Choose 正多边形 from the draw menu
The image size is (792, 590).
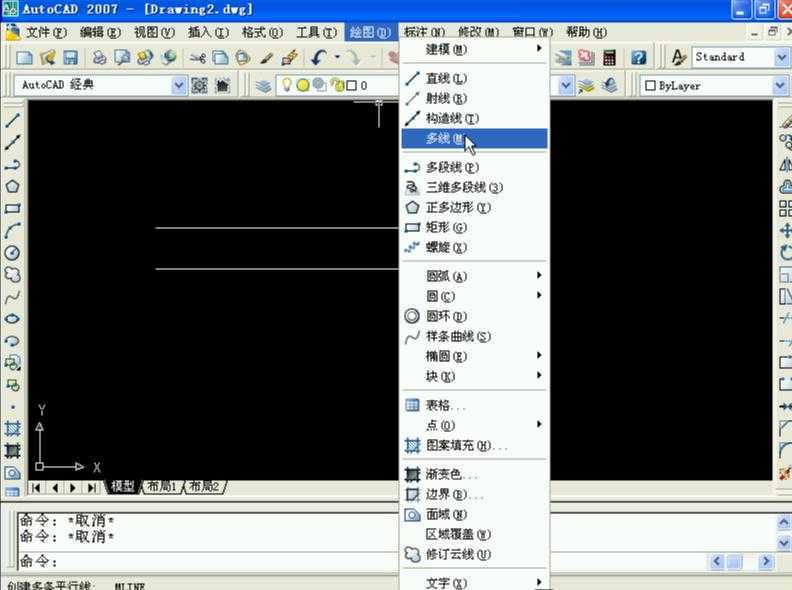pos(474,207)
